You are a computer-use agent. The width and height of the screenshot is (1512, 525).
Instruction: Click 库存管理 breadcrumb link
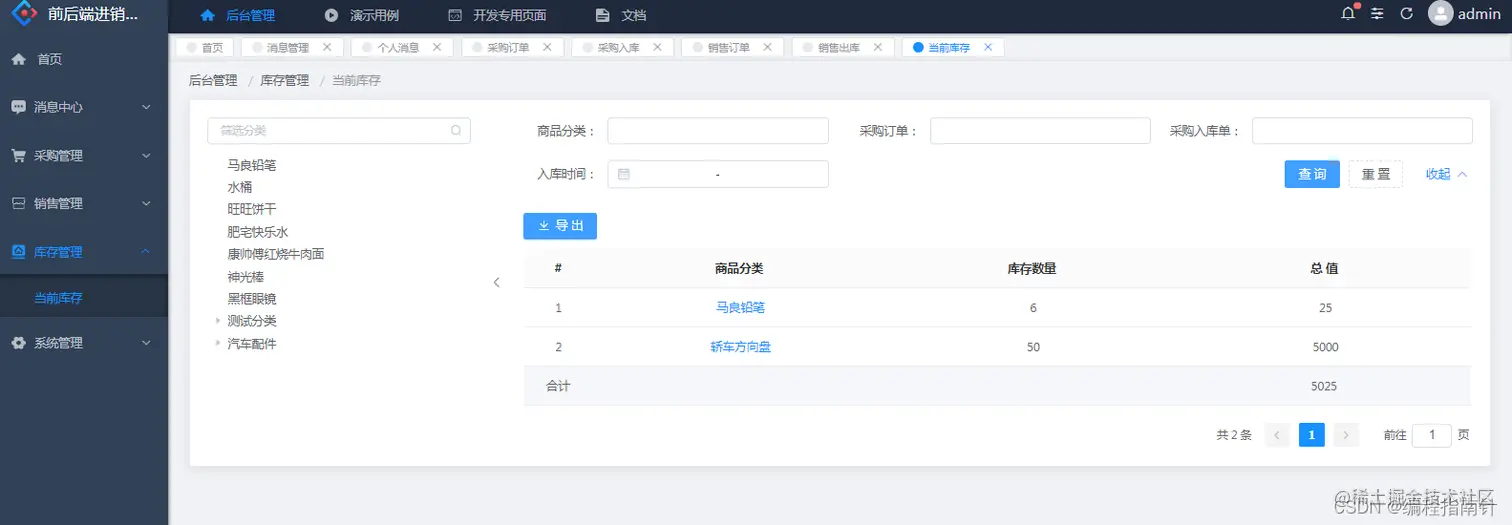(x=285, y=80)
